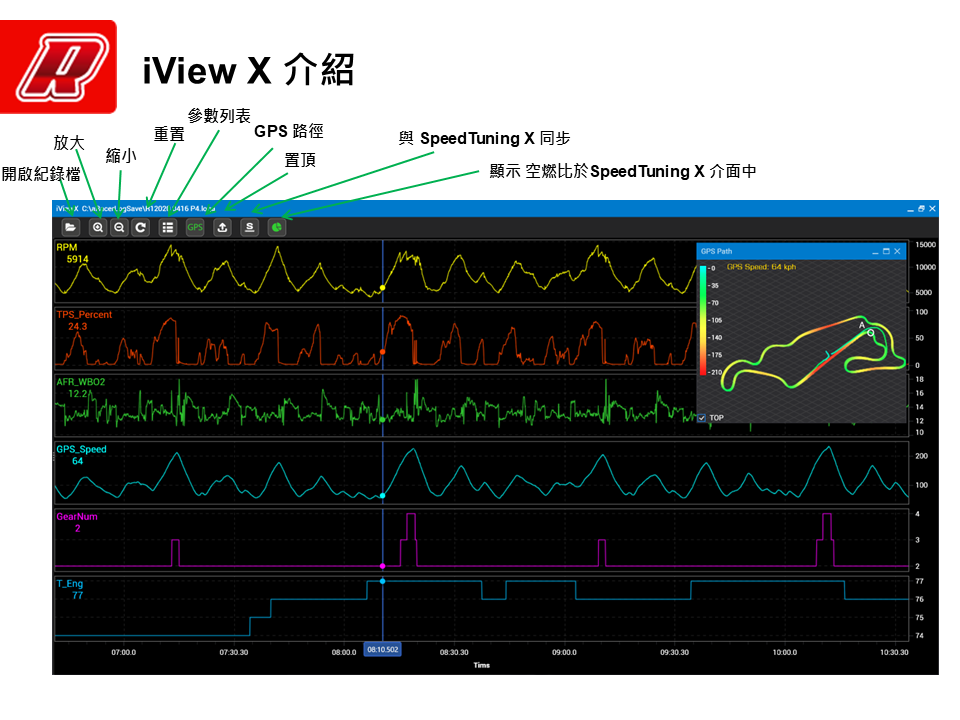The width and height of the screenshot is (960, 720).
Task: Sync with SpeedTuning X icon
Action: click(x=249, y=227)
